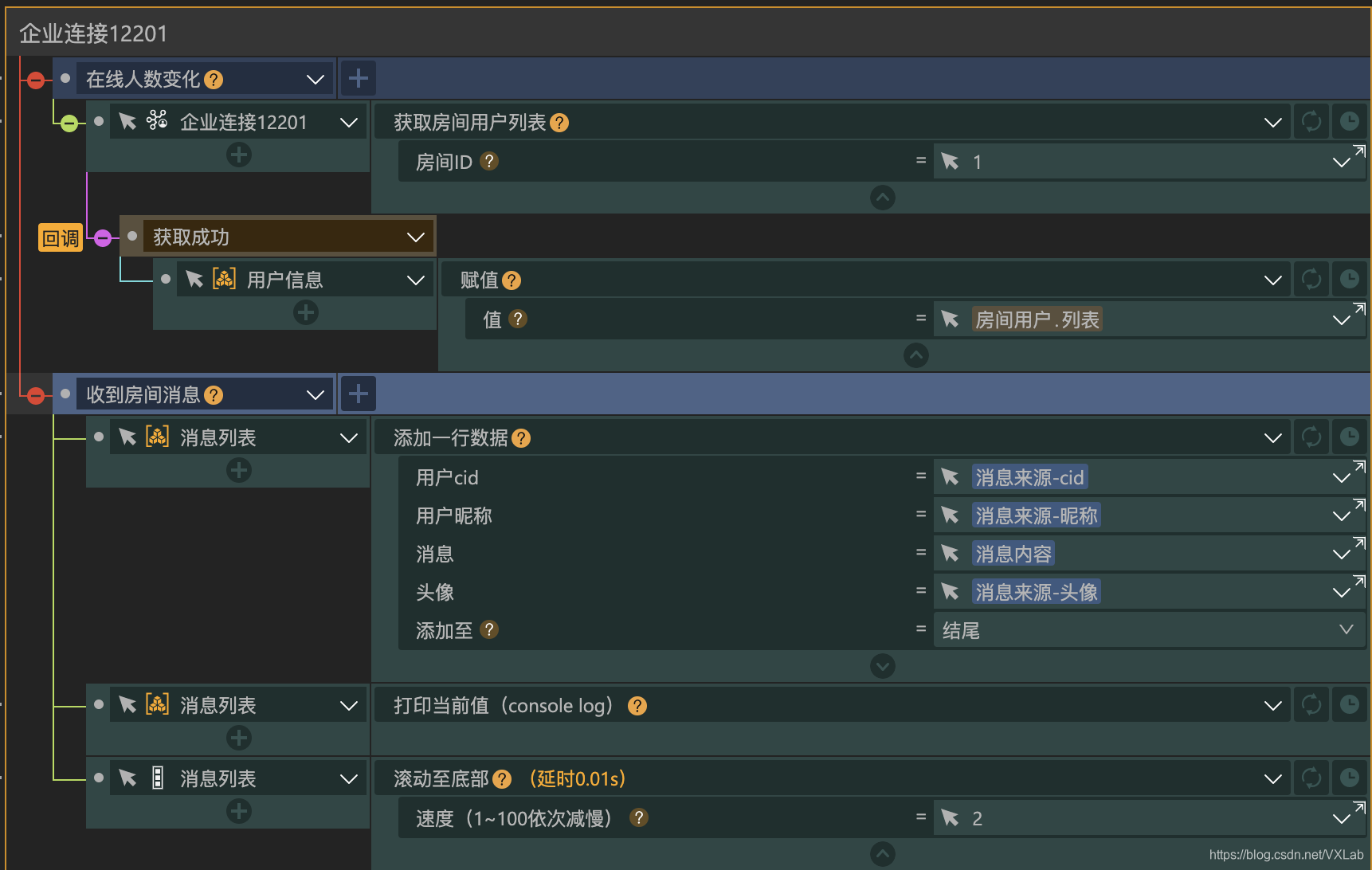Click the clock delay icon on 获取房间用户列表 row
1372x870 pixels.
point(1350,121)
